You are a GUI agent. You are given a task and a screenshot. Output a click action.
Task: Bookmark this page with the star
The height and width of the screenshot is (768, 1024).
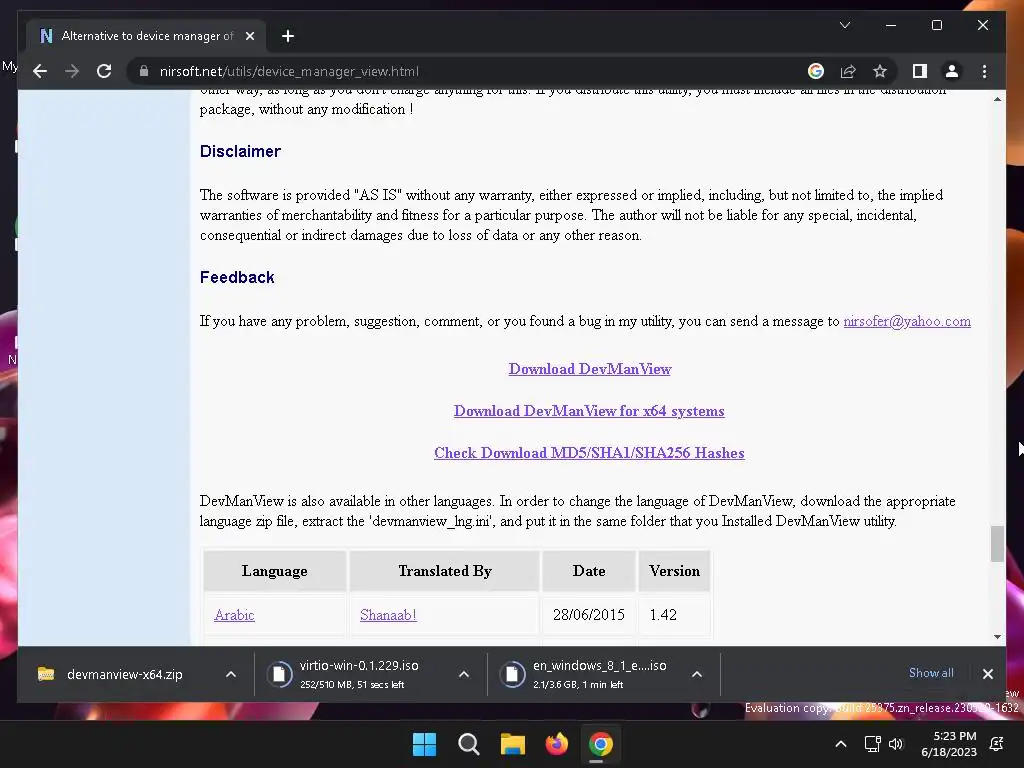[880, 71]
